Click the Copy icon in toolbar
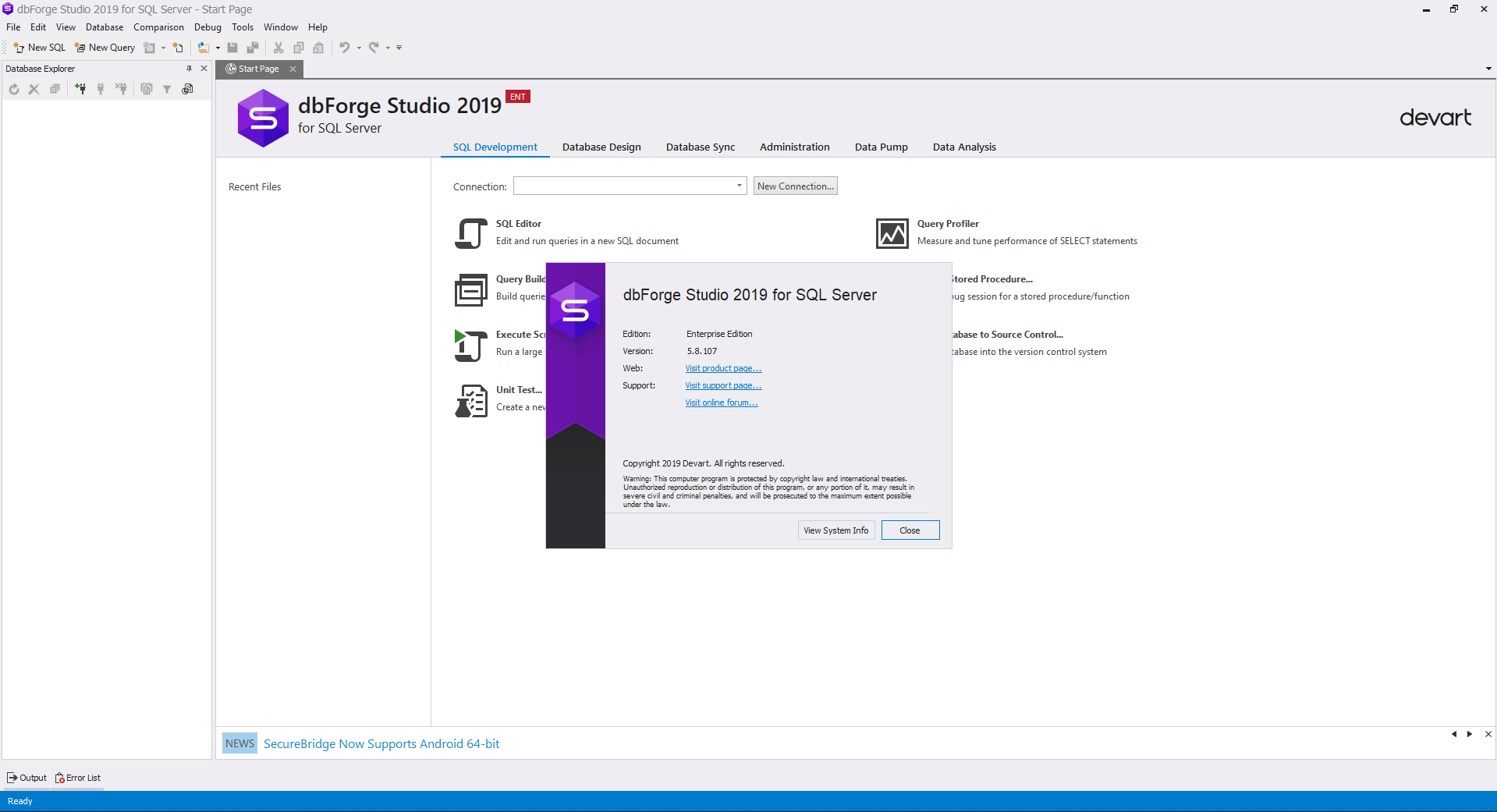Image resolution: width=1497 pixels, height=812 pixels. tap(299, 48)
